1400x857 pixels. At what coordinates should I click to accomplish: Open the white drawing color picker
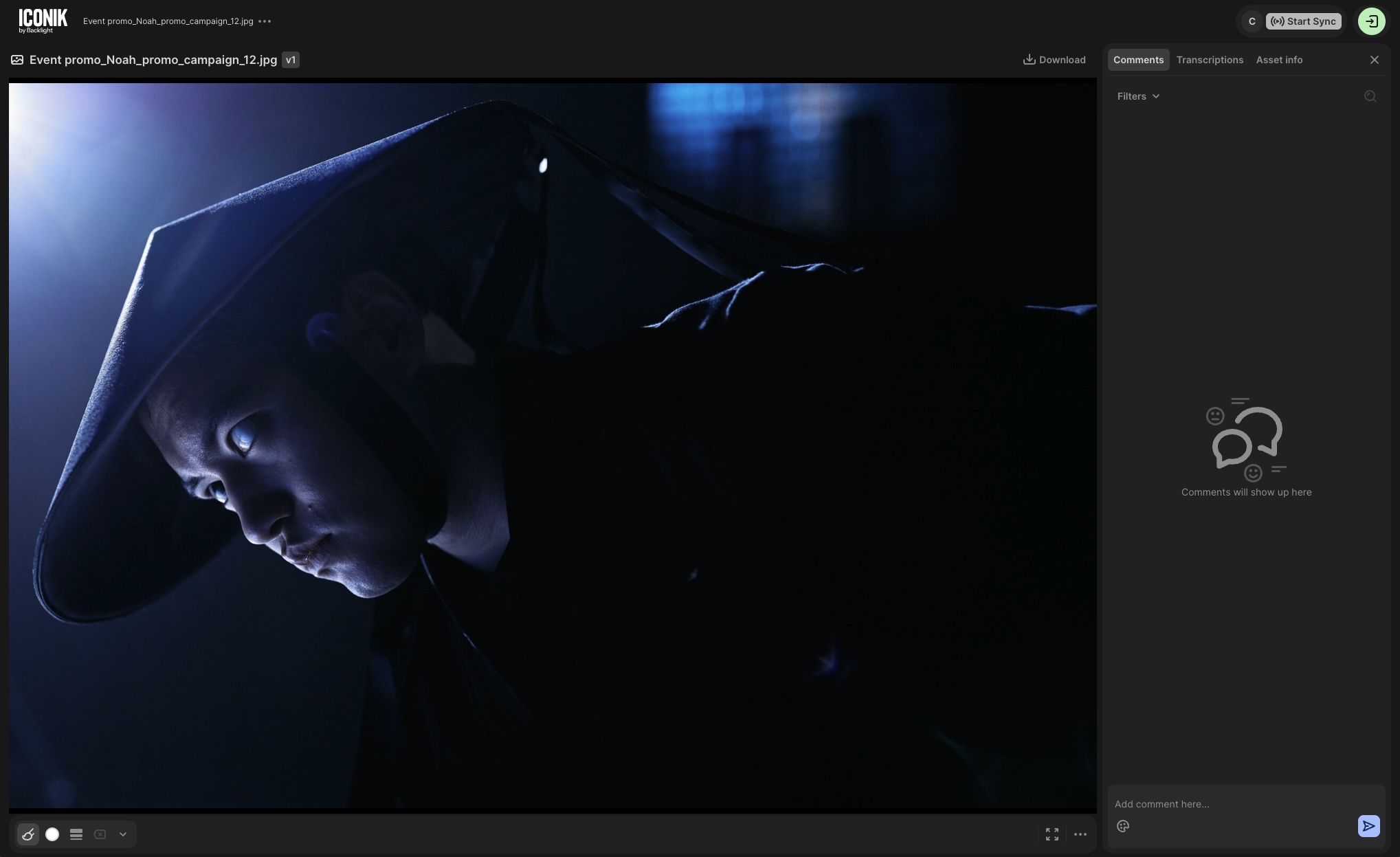tap(52, 834)
